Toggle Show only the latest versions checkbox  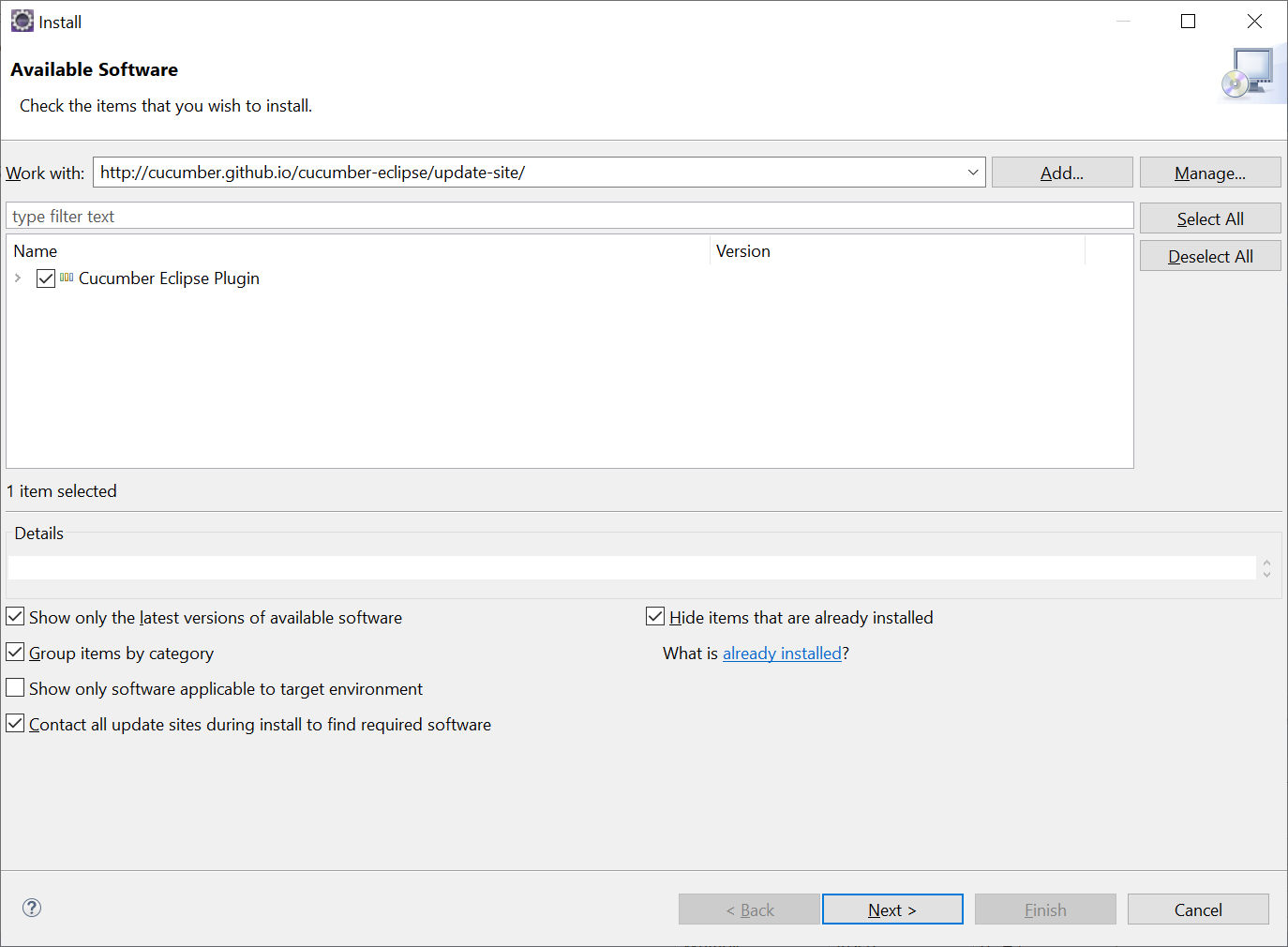pos(15,616)
